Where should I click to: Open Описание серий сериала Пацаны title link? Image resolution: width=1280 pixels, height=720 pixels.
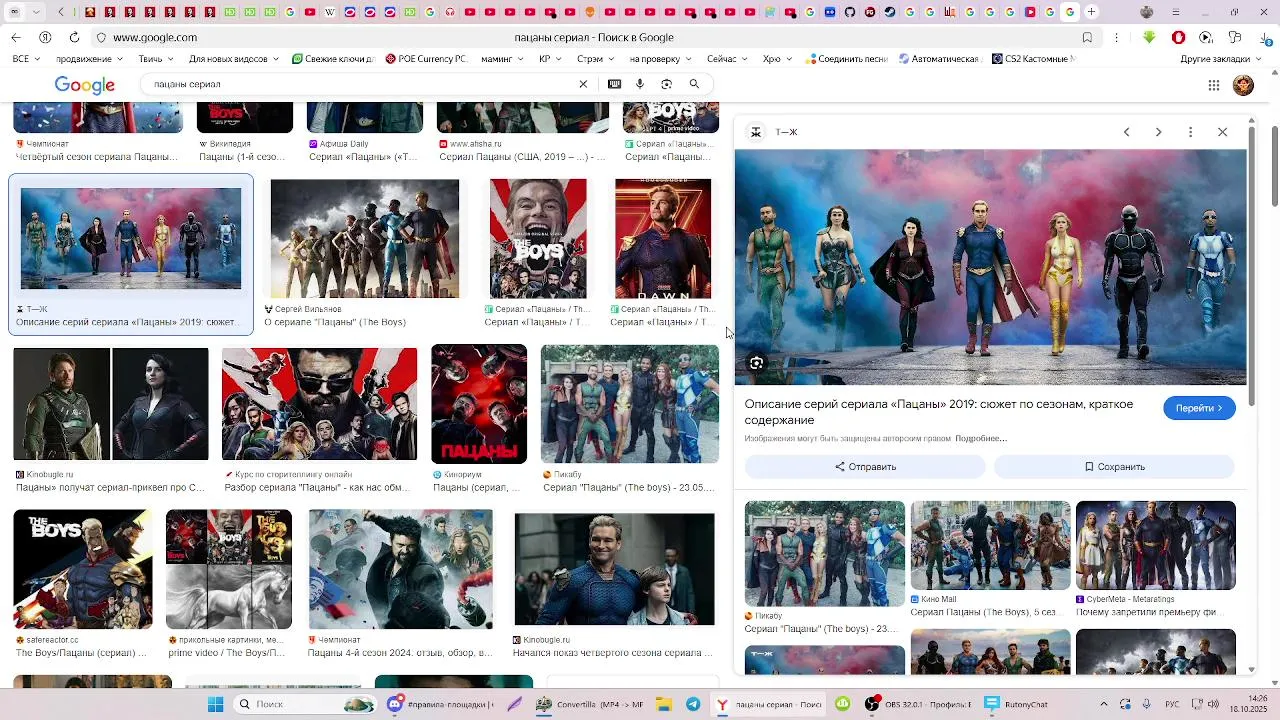(x=939, y=412)
